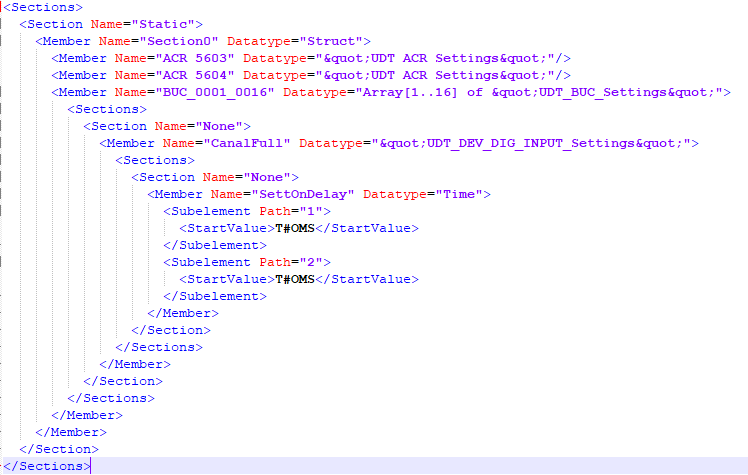The width and height of the screenshot is (748, 475).
Task: Click the "Static" section name value
Action: coord(163,24)
